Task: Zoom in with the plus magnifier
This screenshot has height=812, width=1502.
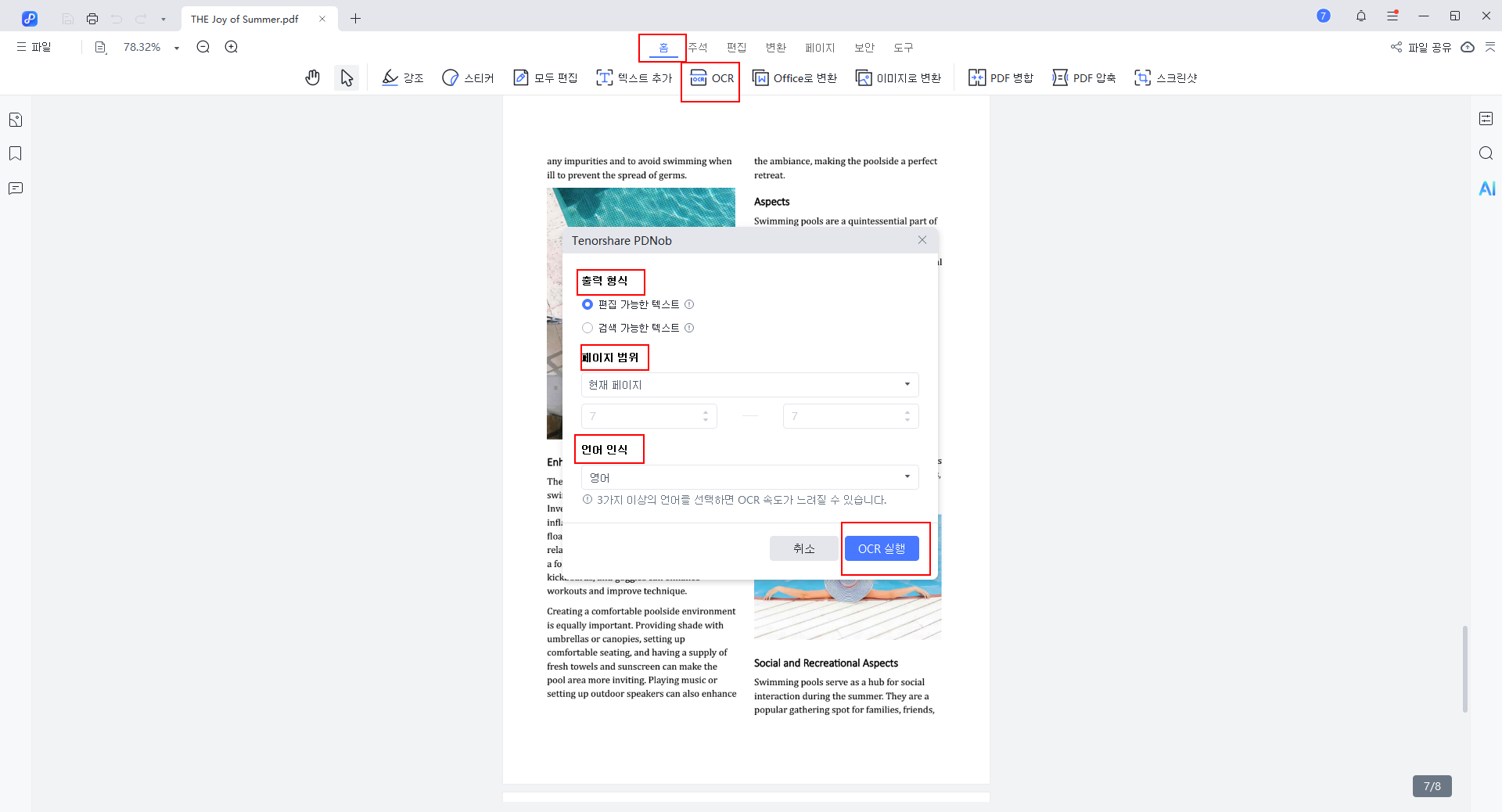Action: 232,47
